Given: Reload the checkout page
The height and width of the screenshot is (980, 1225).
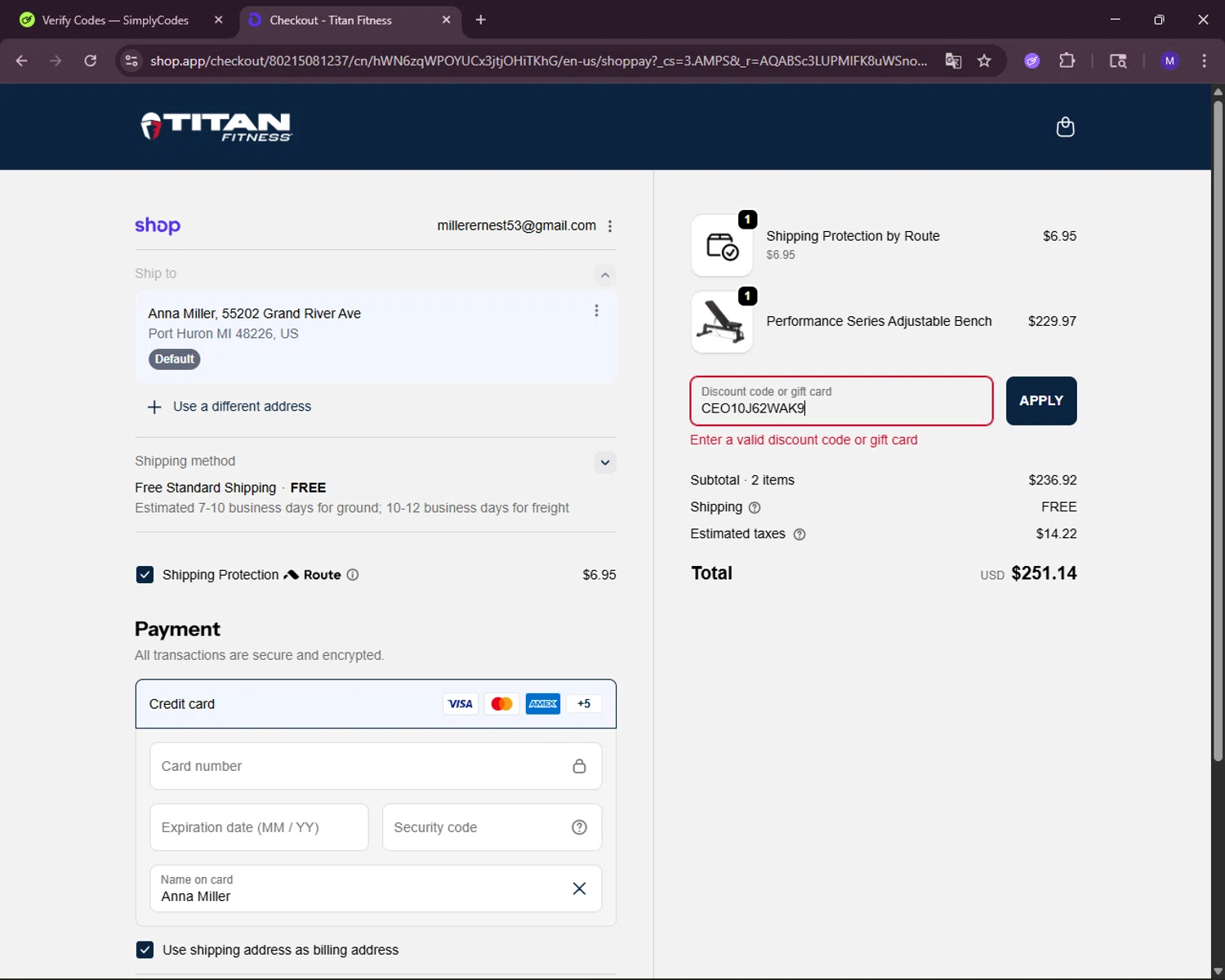Looking at the screenshot, I should point(90,60).
